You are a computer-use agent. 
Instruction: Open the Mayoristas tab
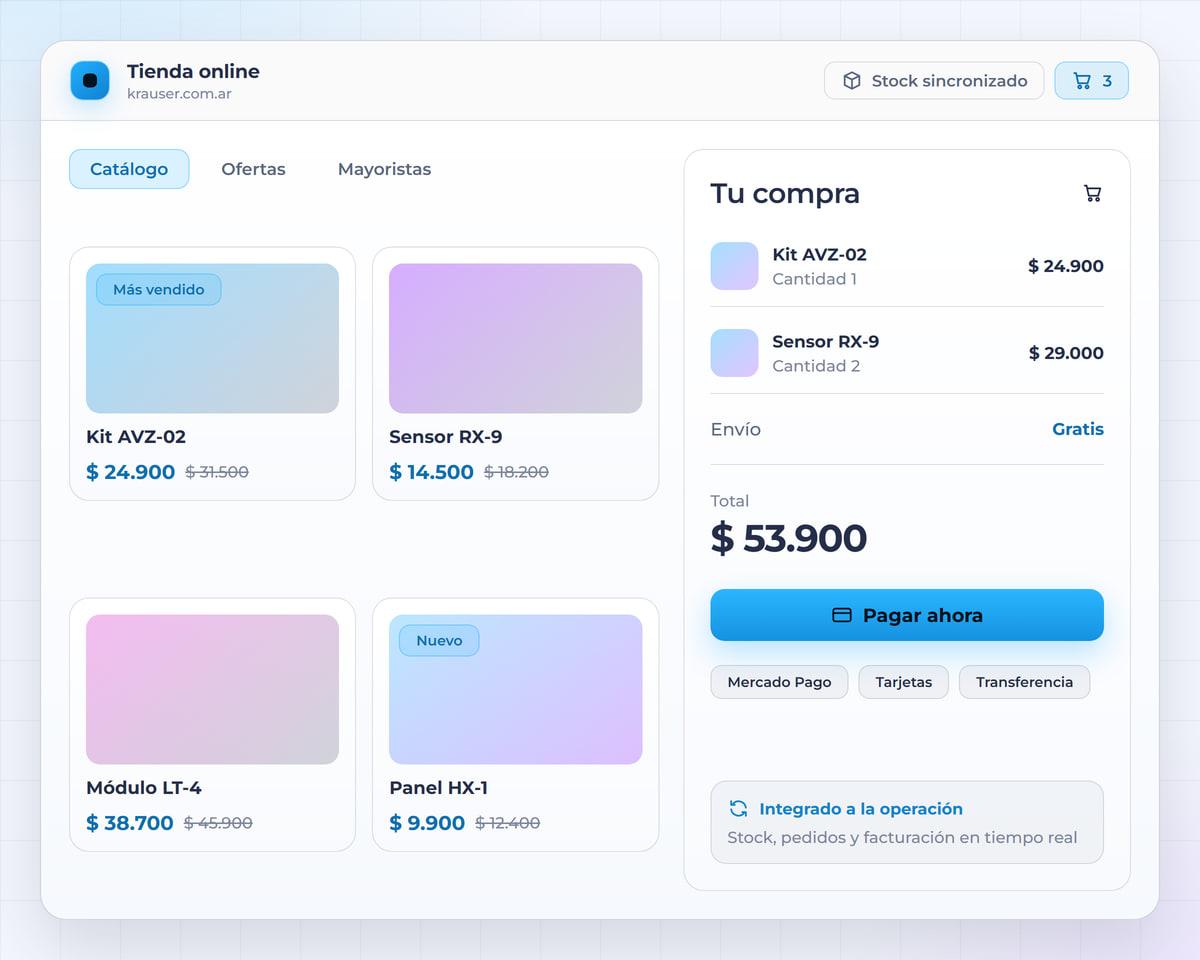(x=384, y=169)
